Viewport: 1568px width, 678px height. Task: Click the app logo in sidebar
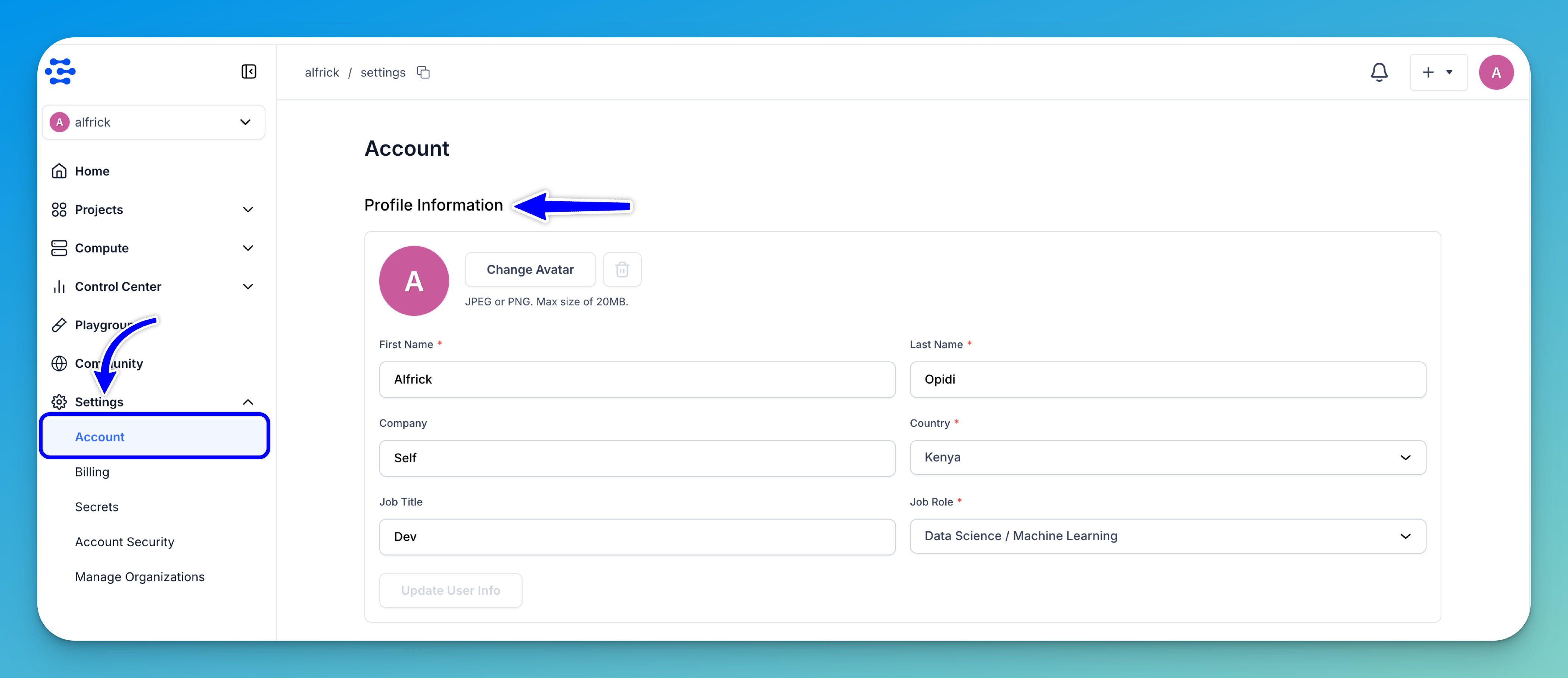coord(60,72)
